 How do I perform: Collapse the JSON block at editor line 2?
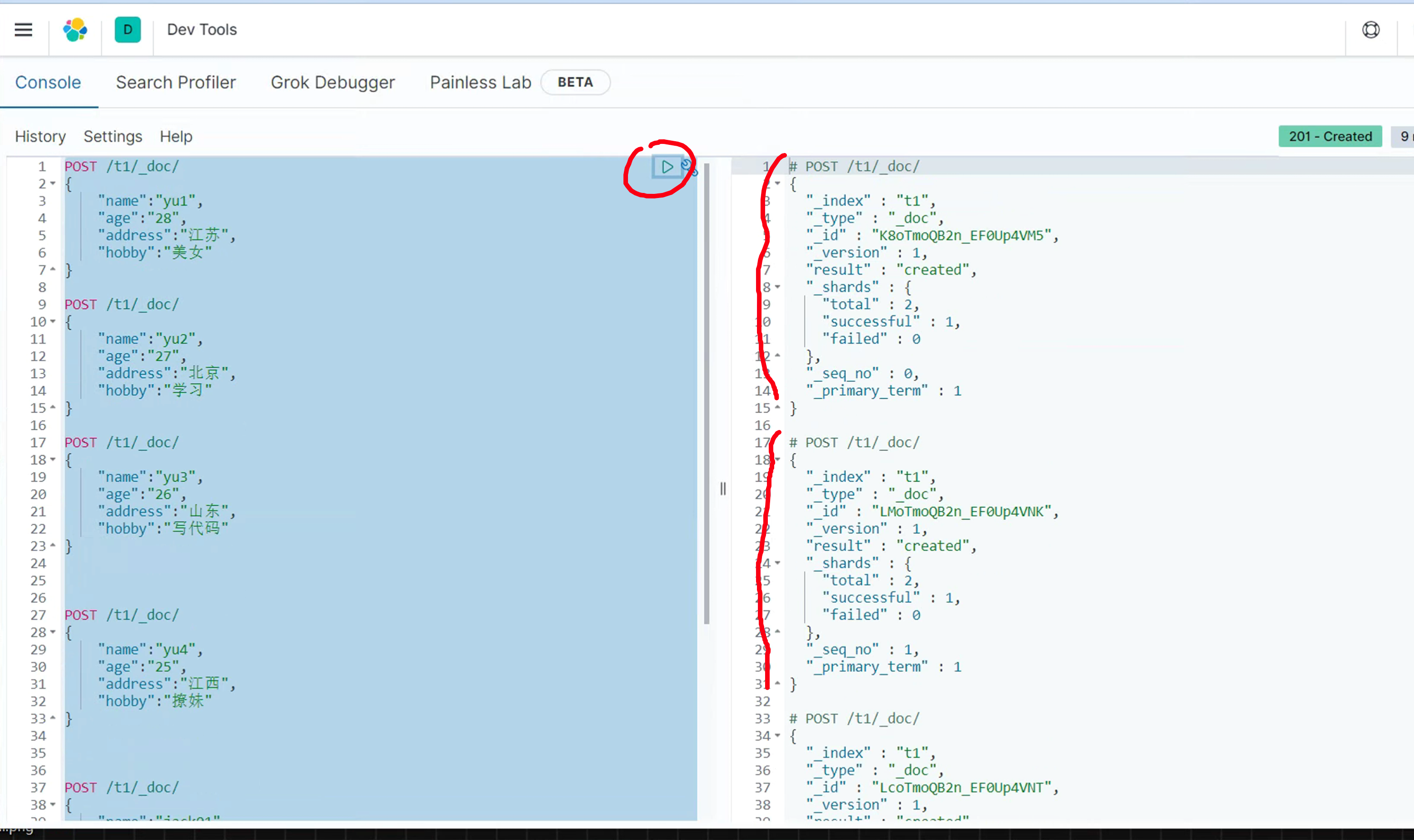click(x=53, y=183)
